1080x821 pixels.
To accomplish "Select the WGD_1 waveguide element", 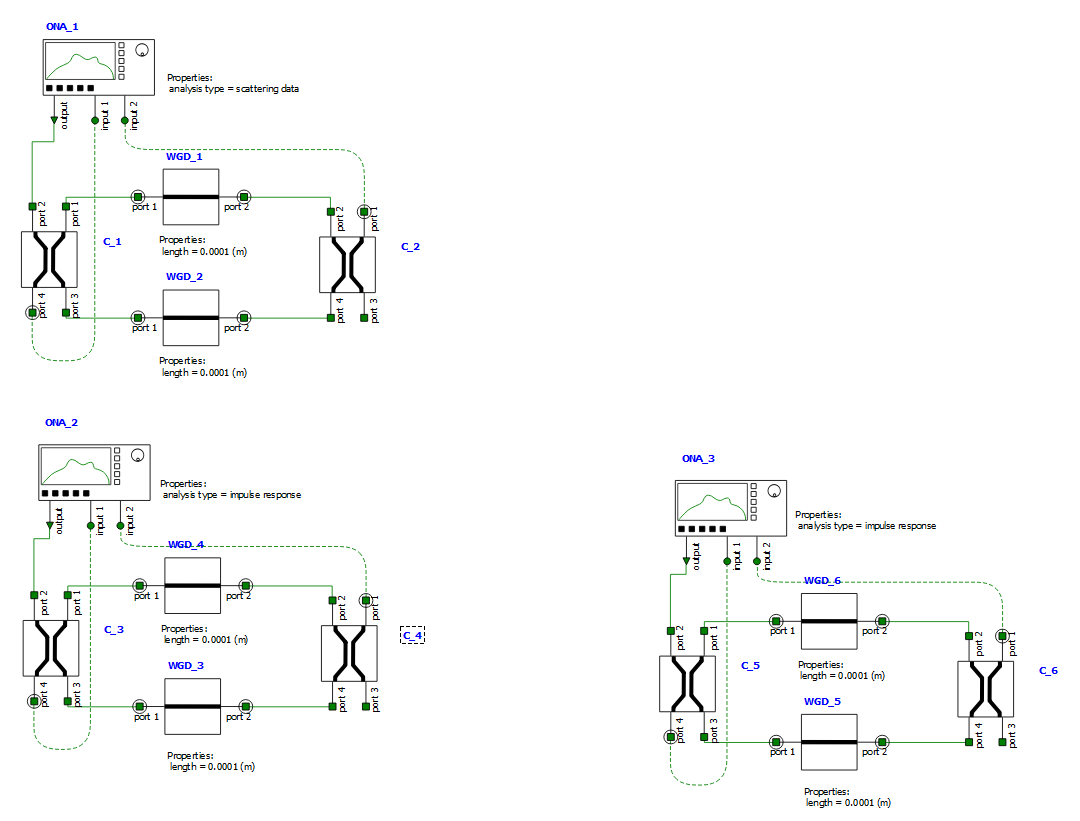I will (x=191, y=196).
